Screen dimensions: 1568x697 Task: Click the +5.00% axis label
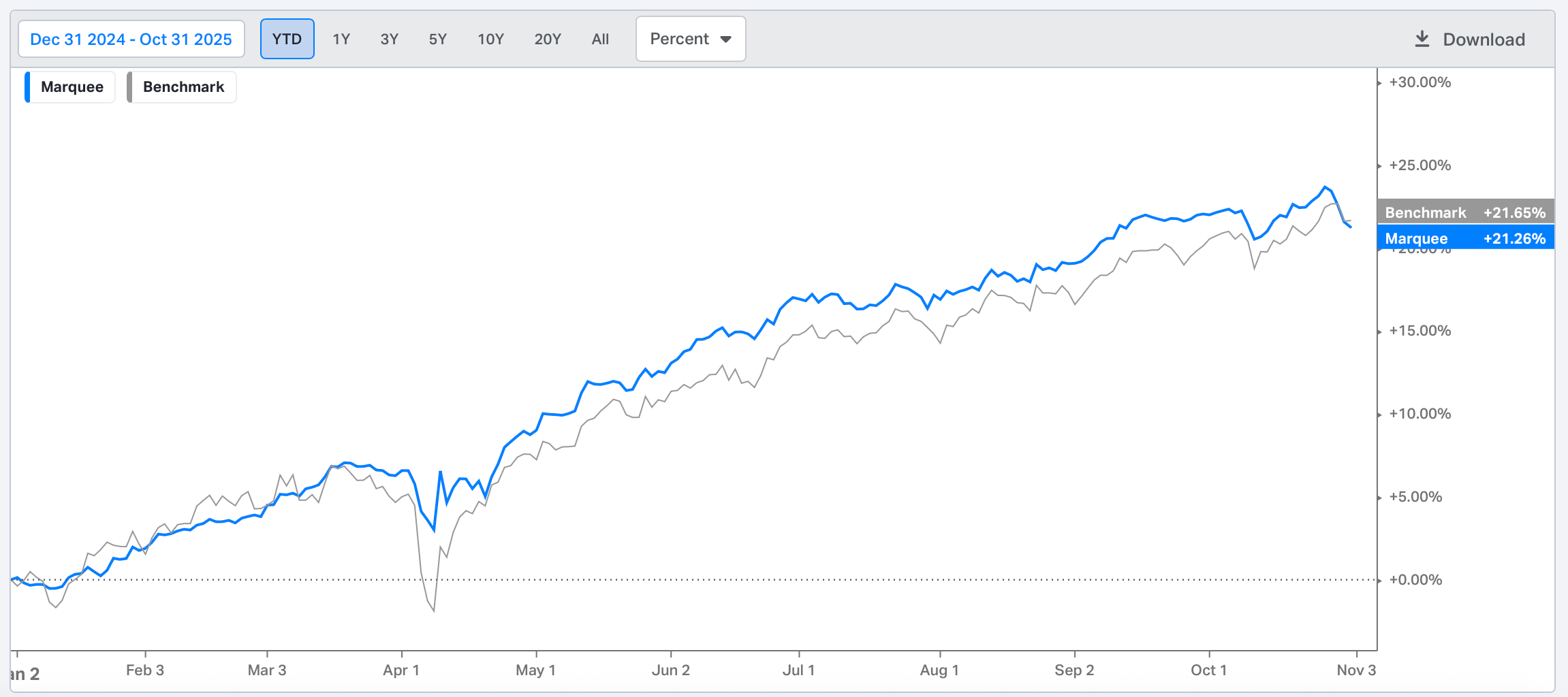(x=1415, y=497)
